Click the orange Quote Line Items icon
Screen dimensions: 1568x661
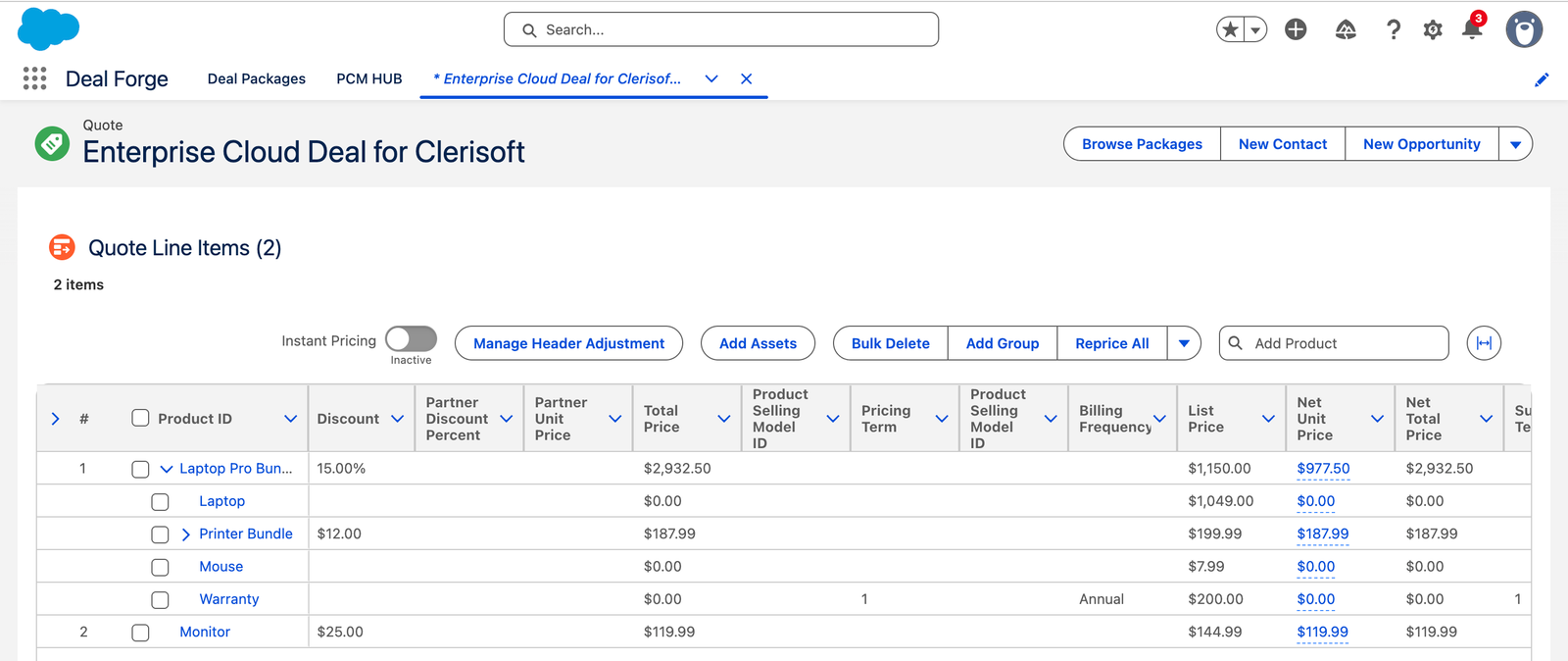62,247
